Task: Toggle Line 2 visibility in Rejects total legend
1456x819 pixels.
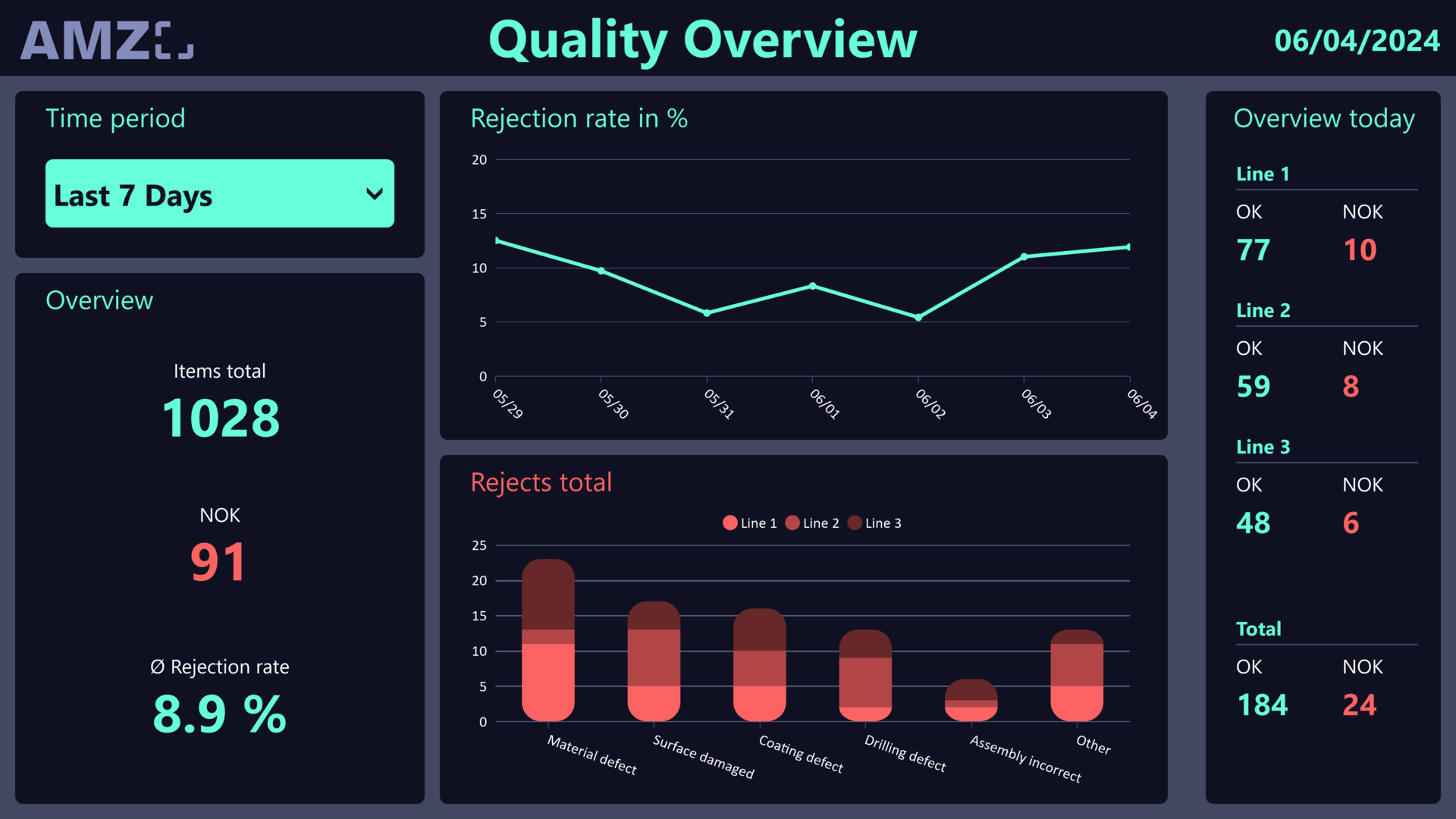Action: click(x=811, y=522)
